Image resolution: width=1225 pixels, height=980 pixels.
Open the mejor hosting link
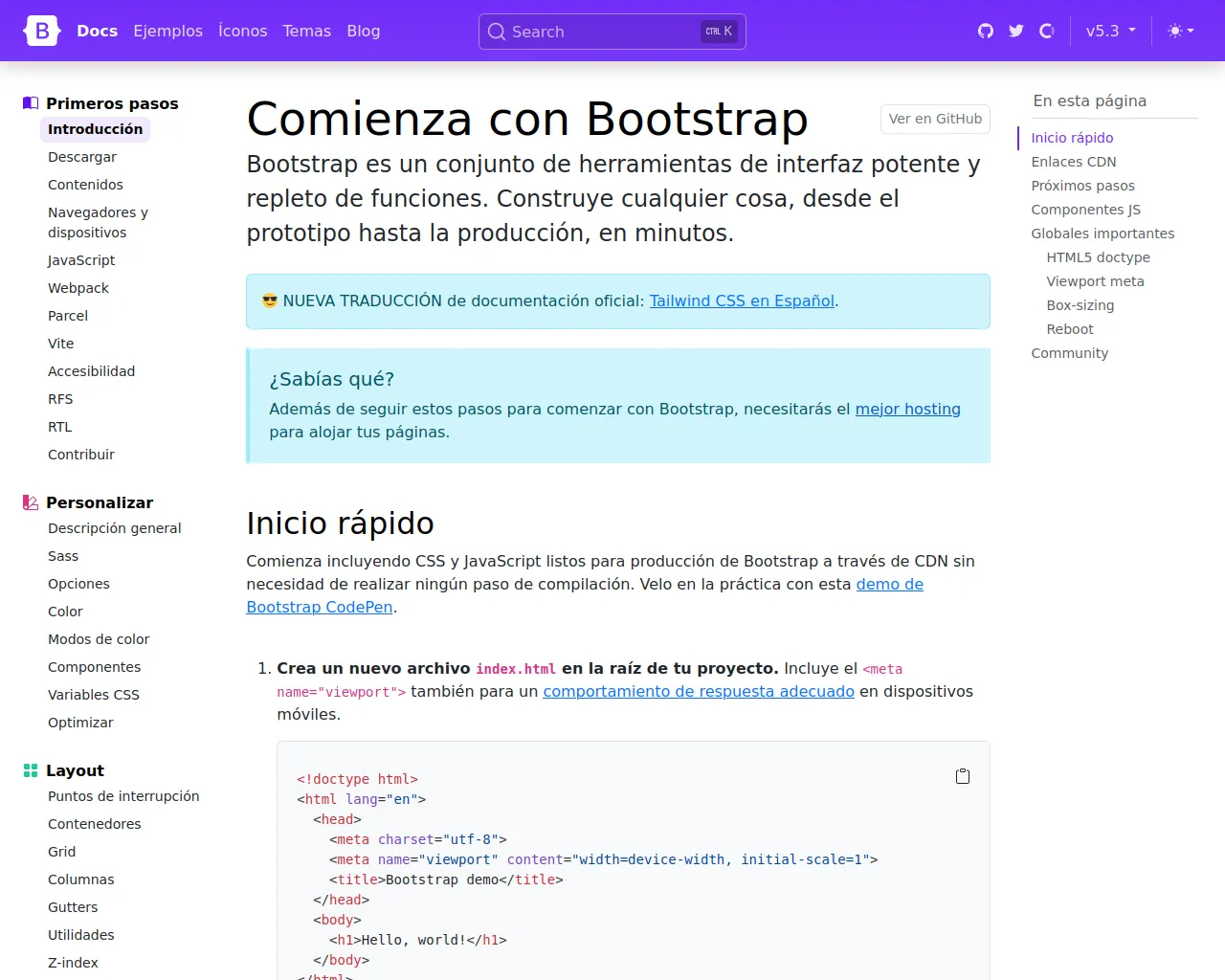point(907,409)
